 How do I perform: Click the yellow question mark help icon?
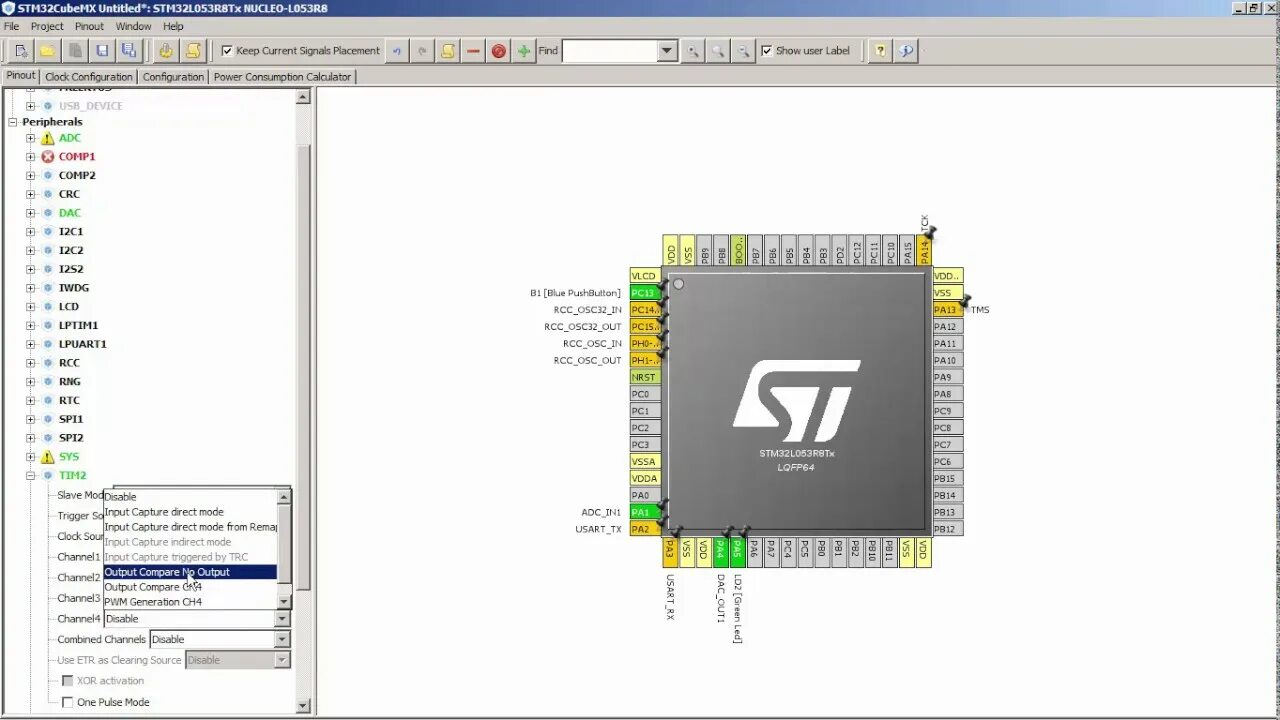[x=880, y=51]
